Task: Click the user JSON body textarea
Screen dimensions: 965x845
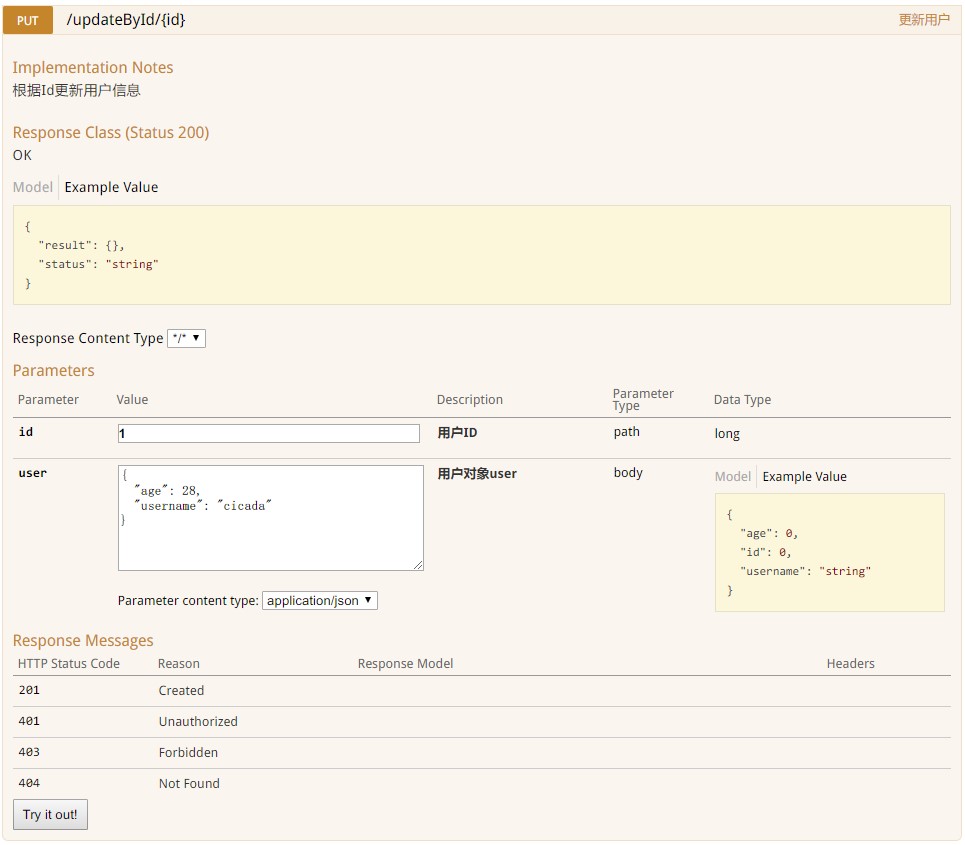Action: (270, 516)
